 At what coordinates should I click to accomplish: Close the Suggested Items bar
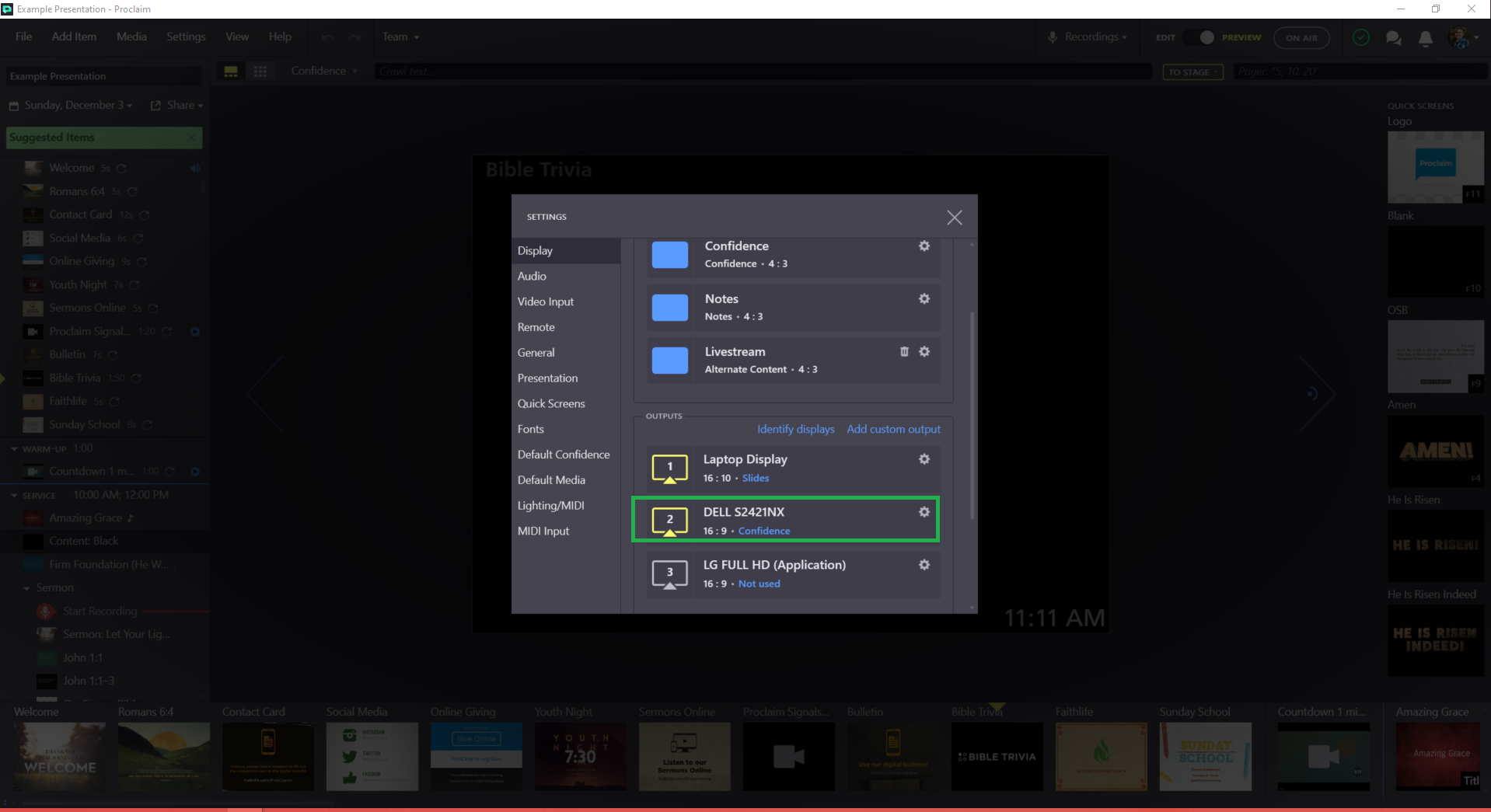(x=192, y=138)
